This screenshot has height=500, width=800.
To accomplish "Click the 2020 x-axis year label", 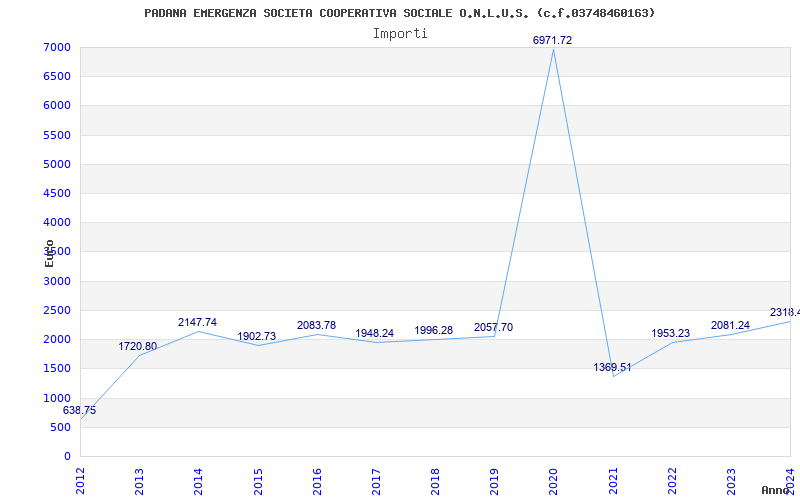I will tap(554, 481).
